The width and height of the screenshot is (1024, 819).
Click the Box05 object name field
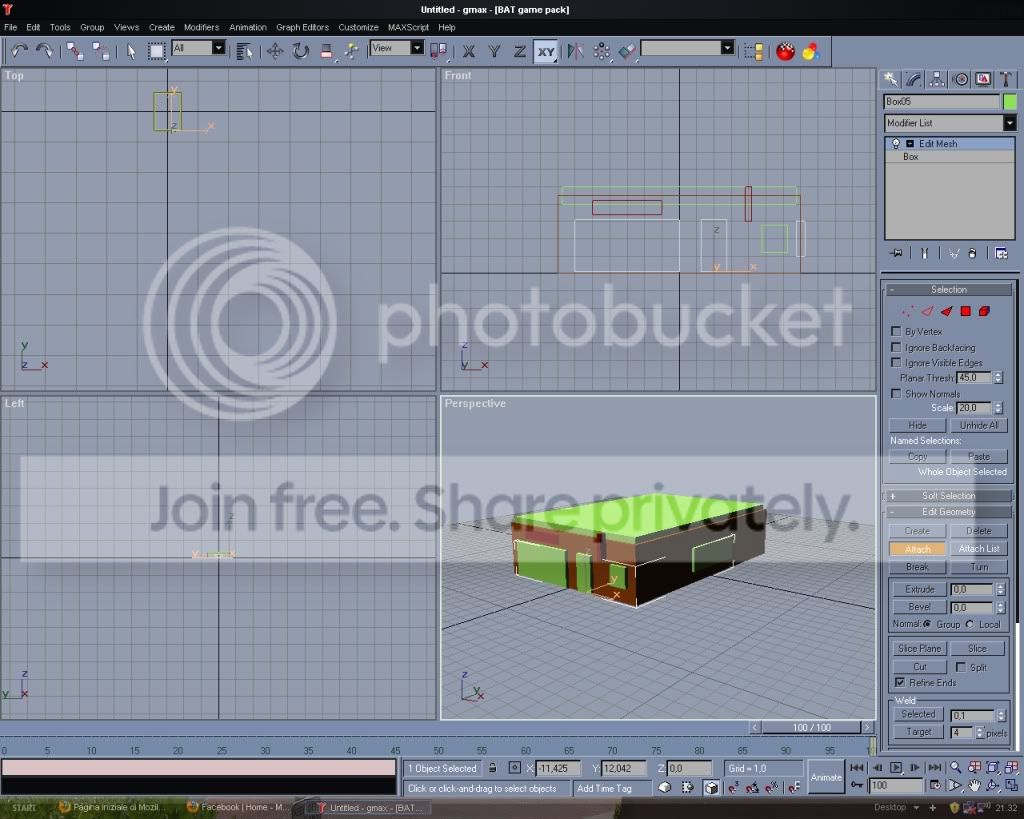(x=941, y=101)
